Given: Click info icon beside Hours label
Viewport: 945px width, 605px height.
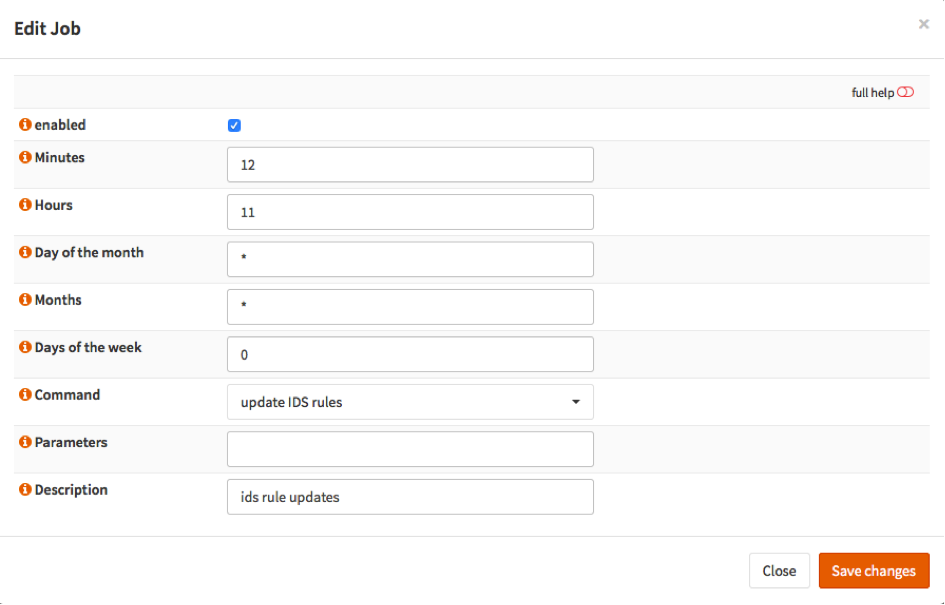Looking at the screenshot, I should (x=26, y=205).
